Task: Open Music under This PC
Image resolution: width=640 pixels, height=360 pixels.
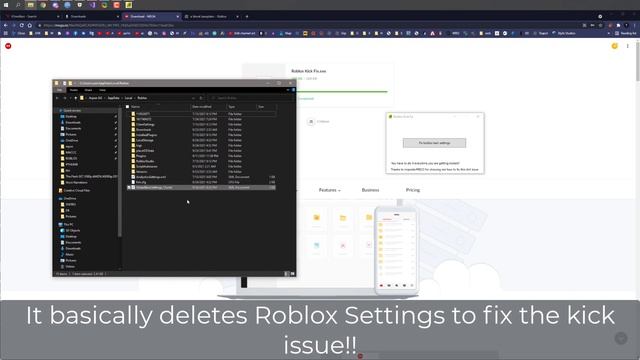Action: (69, 254)
